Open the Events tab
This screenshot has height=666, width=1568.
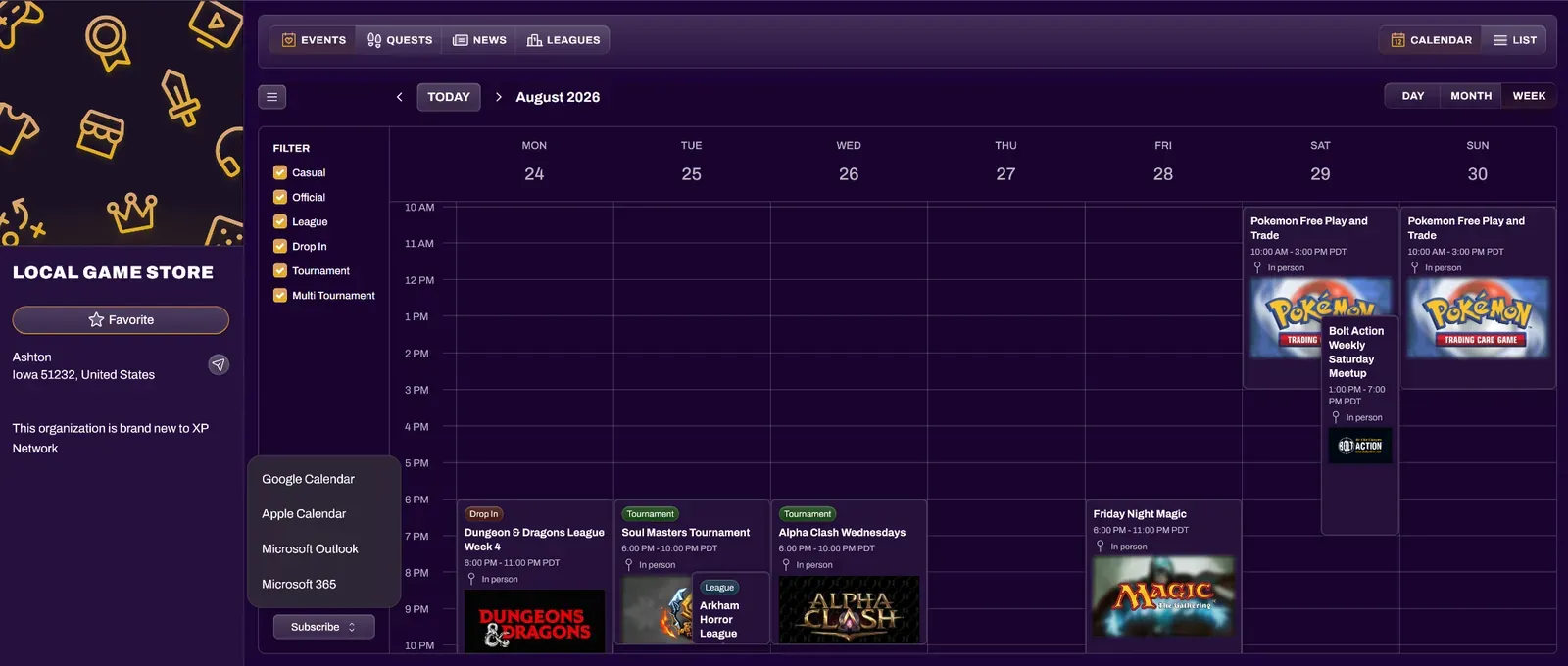tap(314, 40)
